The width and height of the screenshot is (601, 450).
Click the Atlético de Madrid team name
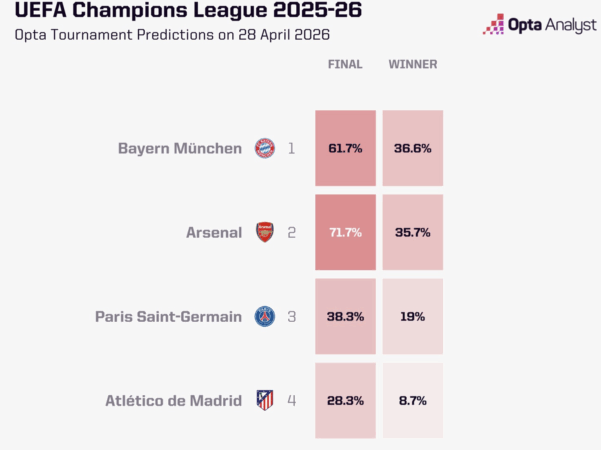point(174,400)
